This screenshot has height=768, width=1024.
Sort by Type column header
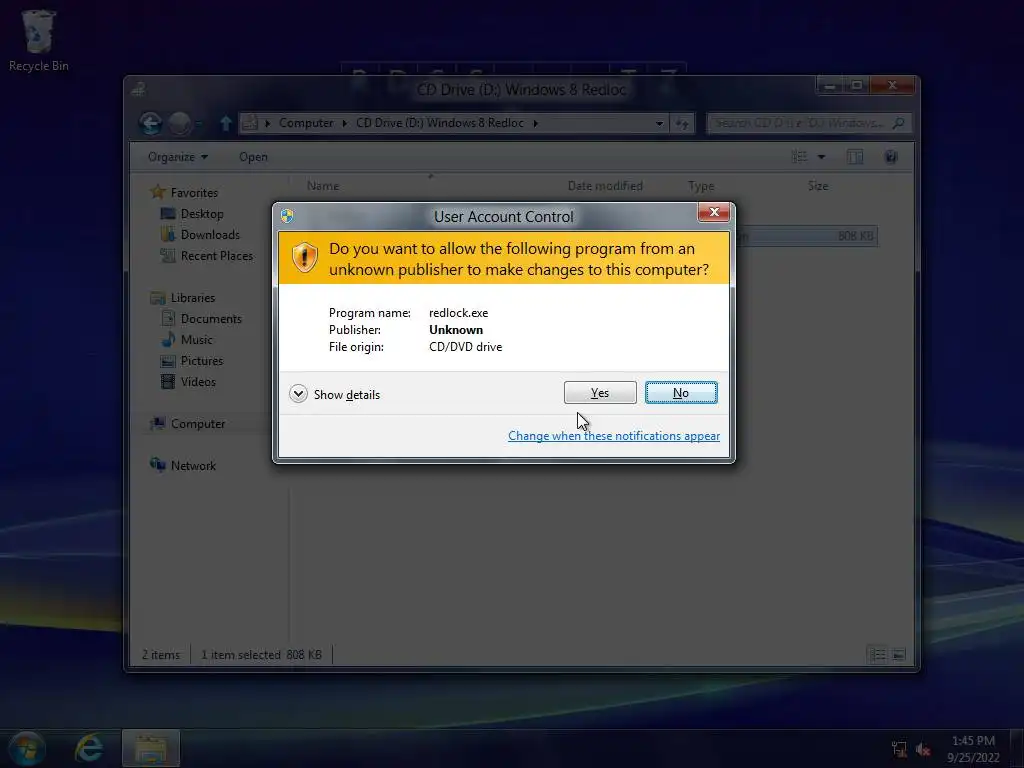(x=701, y=186)
